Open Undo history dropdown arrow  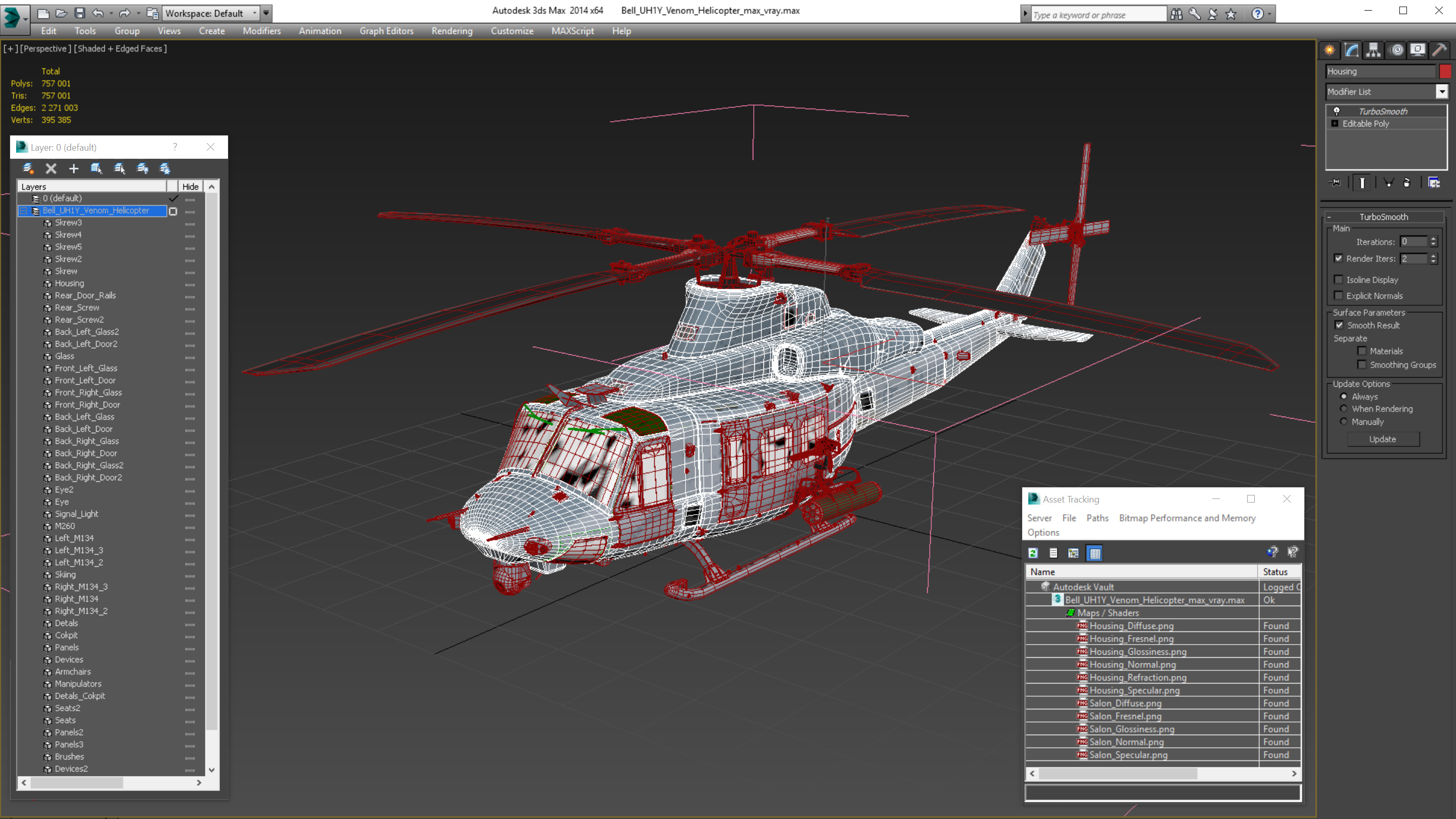pos(110,13)
